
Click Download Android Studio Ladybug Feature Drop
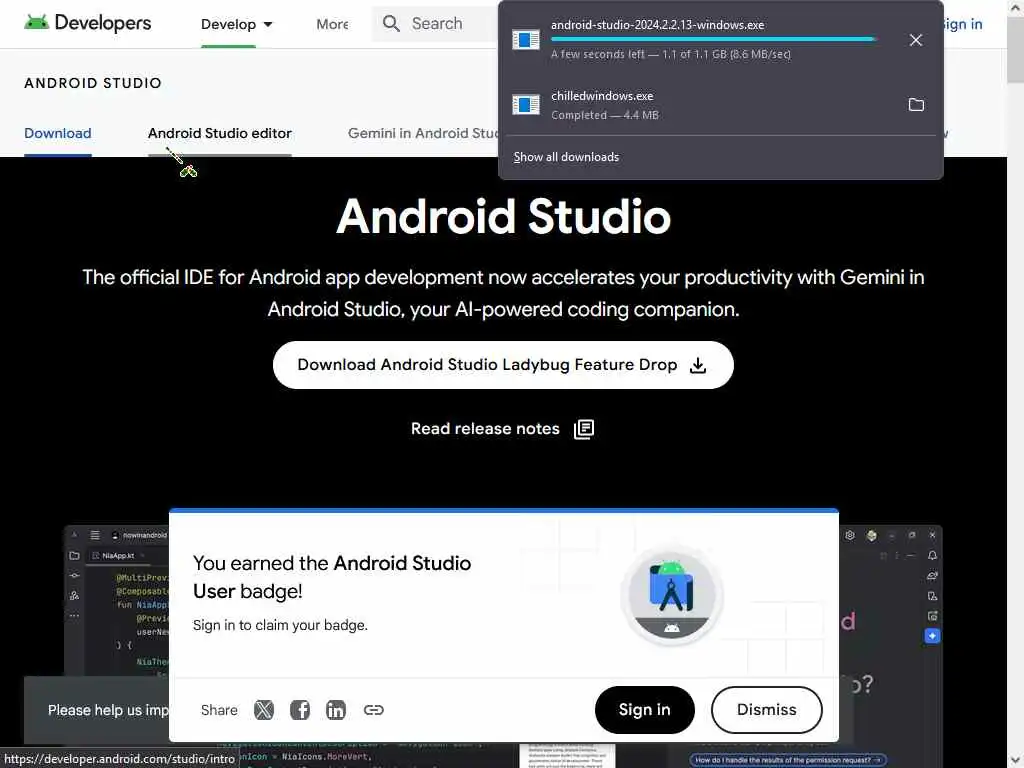coord(503,364)
